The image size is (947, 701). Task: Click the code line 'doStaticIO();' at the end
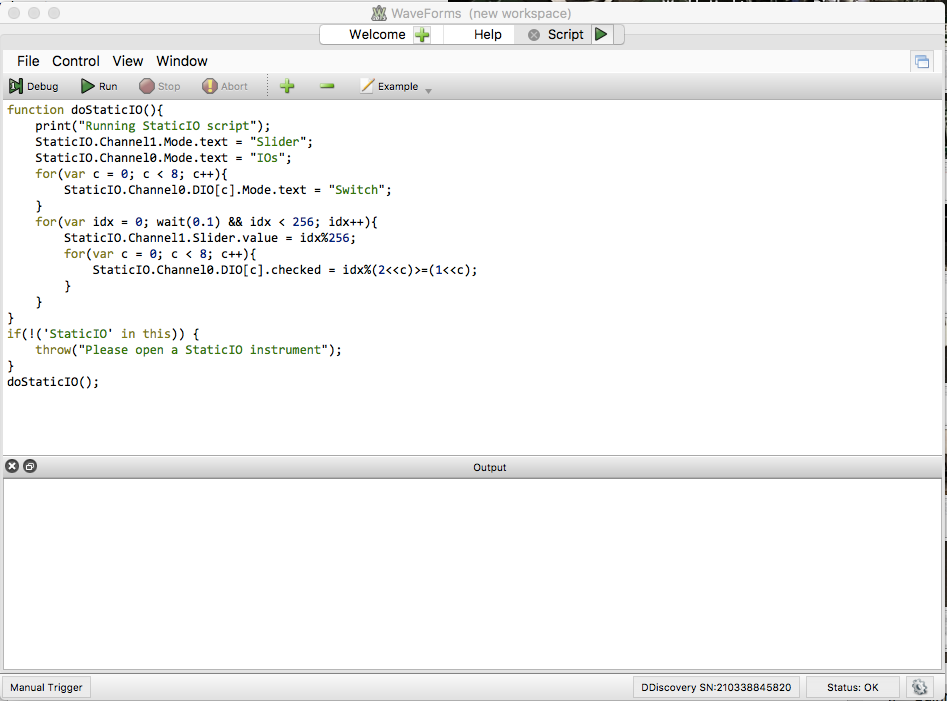(53, 382)
